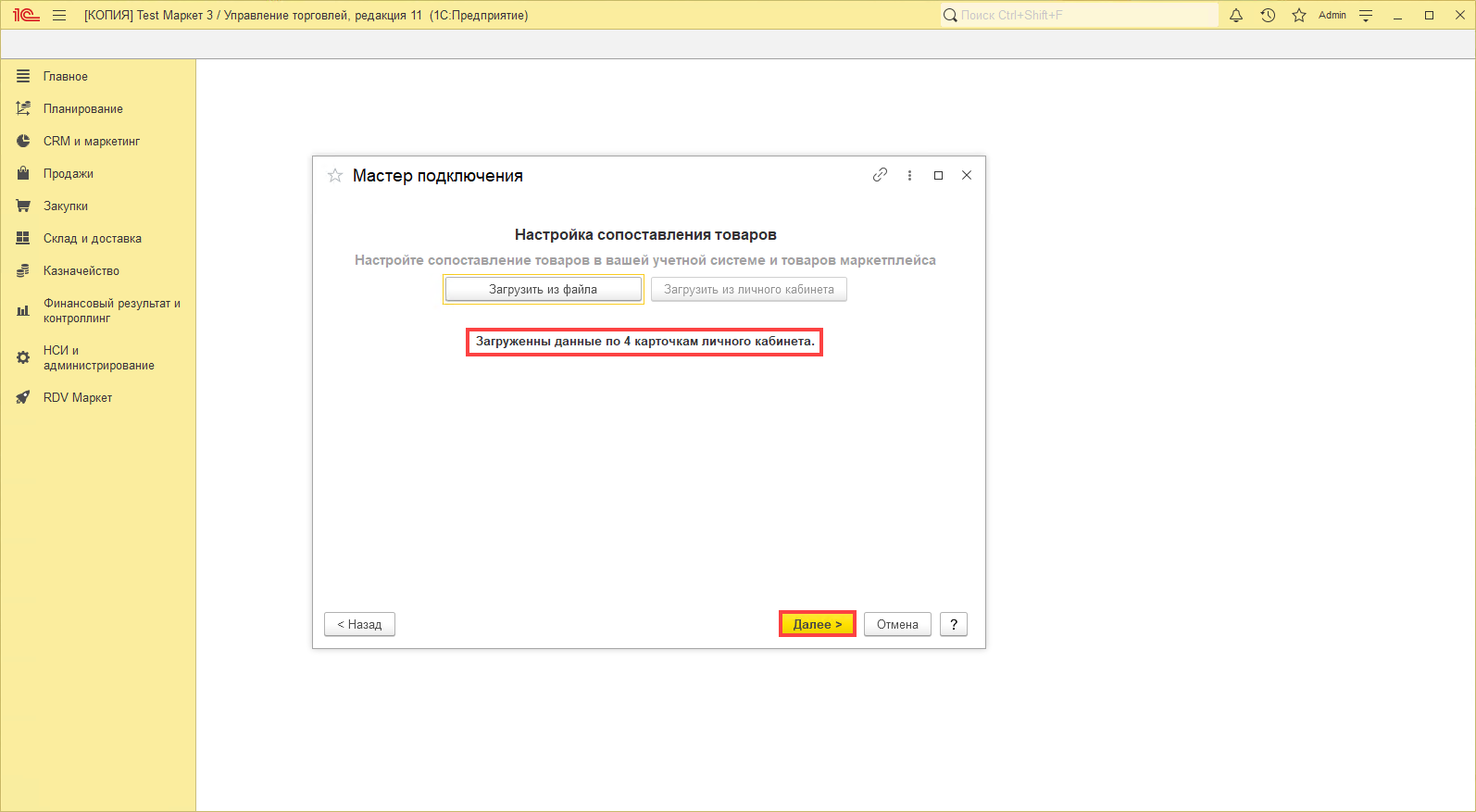Image resolution: width=1476 pixels, height=812 pixels.
Task: Open the Продажи section
Action: [x=69, y=173]
